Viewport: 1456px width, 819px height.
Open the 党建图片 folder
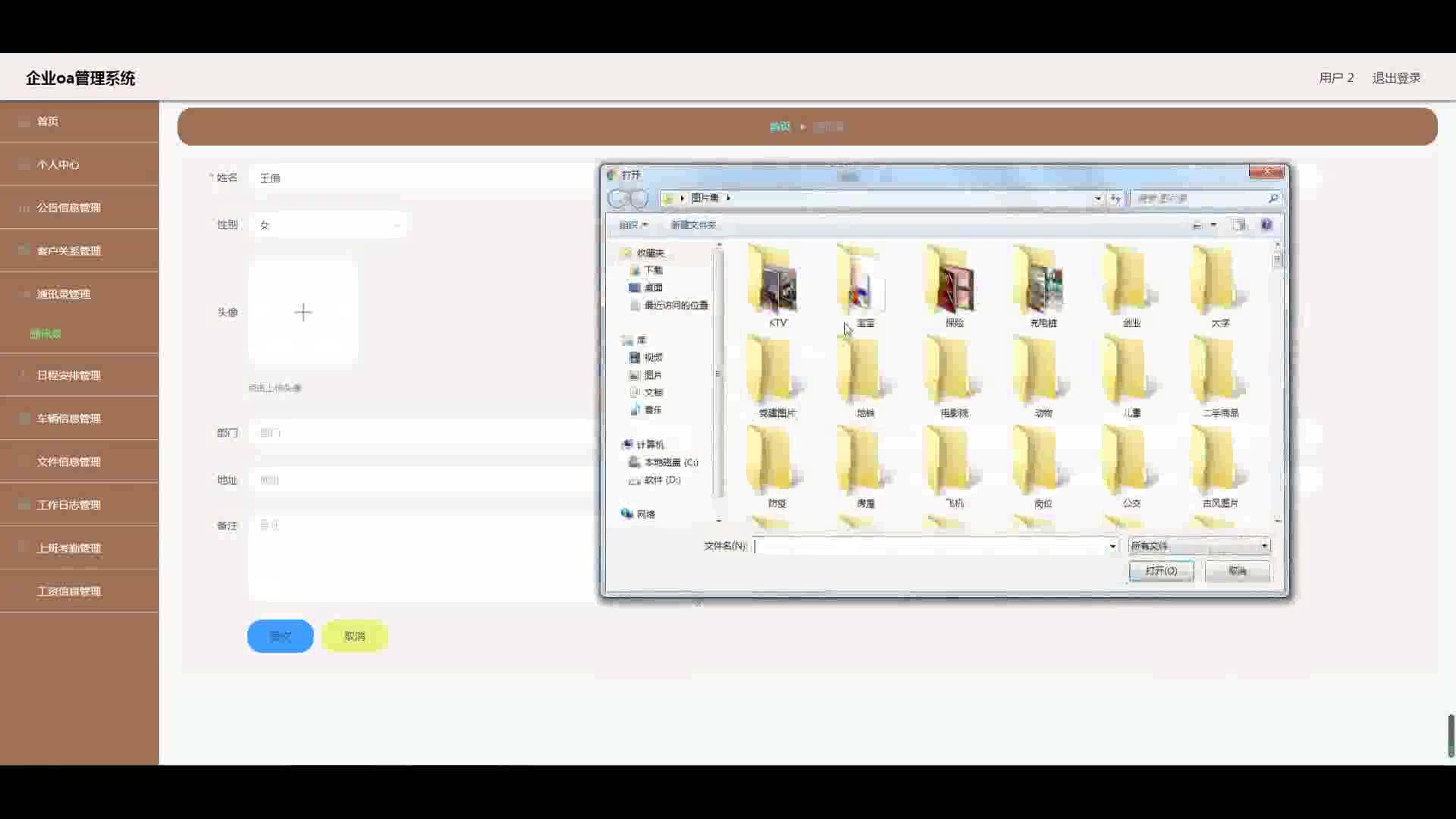[777, 377]
